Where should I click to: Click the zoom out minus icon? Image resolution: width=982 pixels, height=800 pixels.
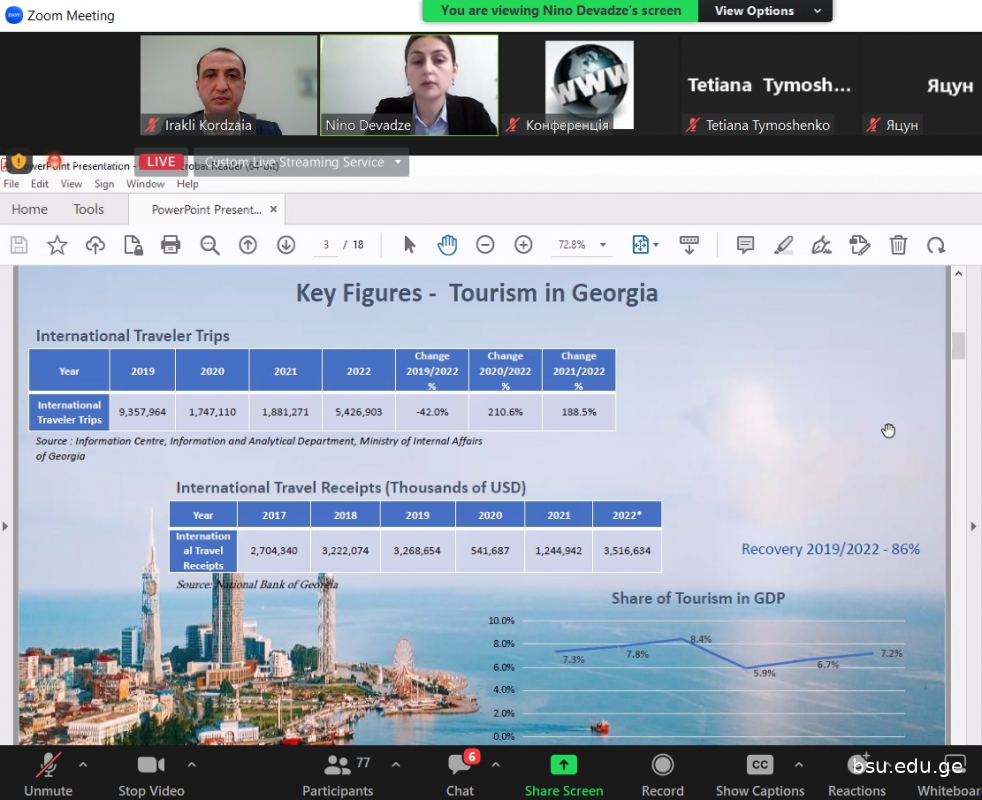[485, 245]
